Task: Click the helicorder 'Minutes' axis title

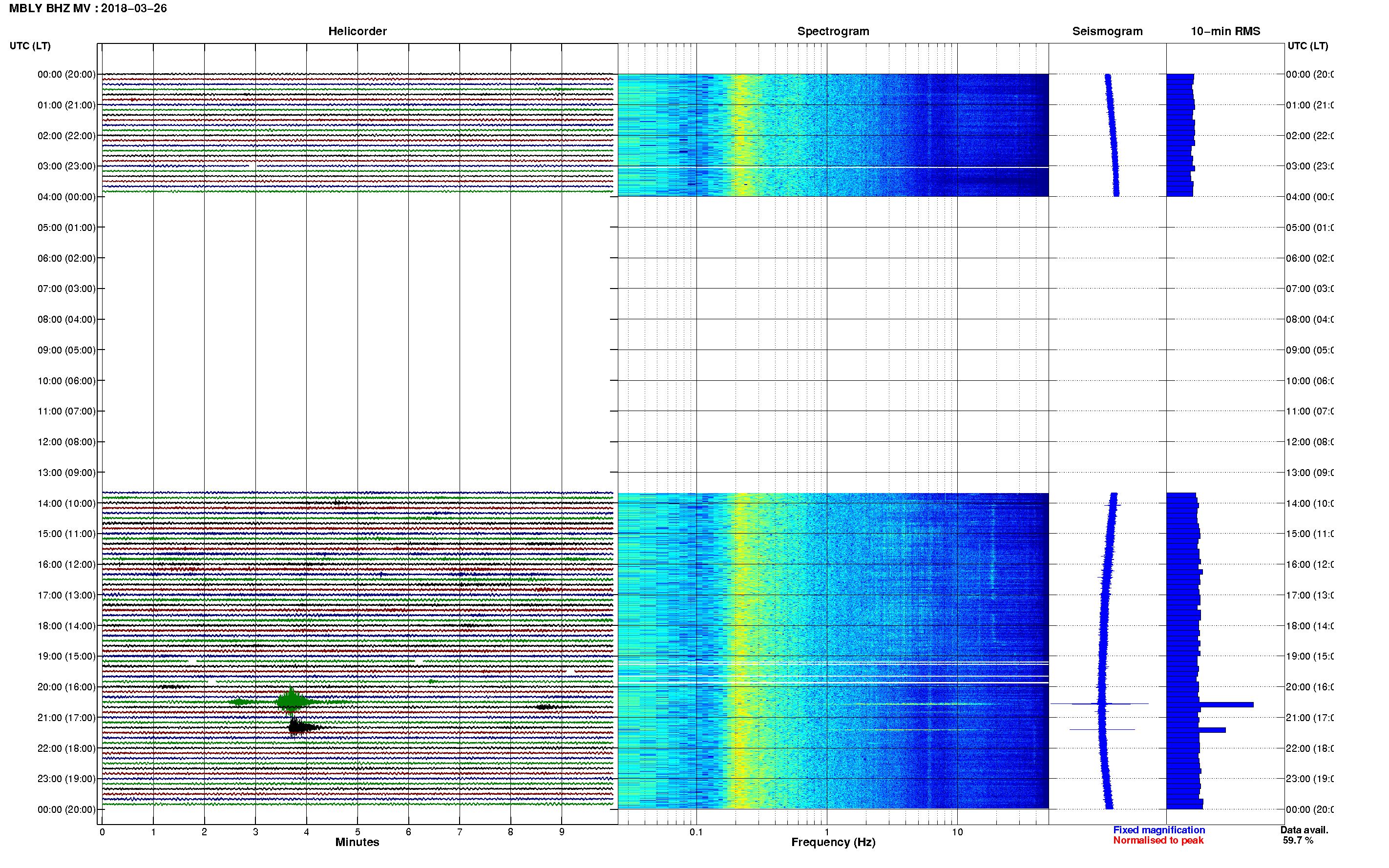Action: click(x=357, y=842)
